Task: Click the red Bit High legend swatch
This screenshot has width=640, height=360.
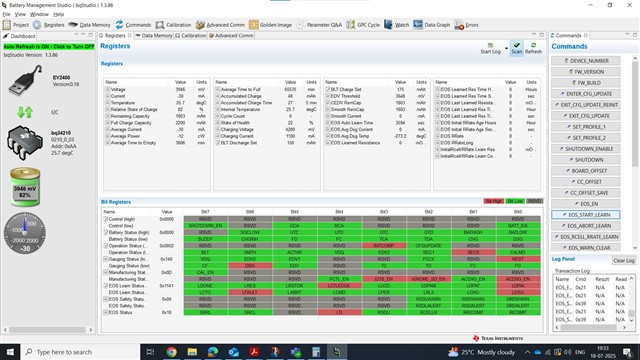Action: pos(493,201)
